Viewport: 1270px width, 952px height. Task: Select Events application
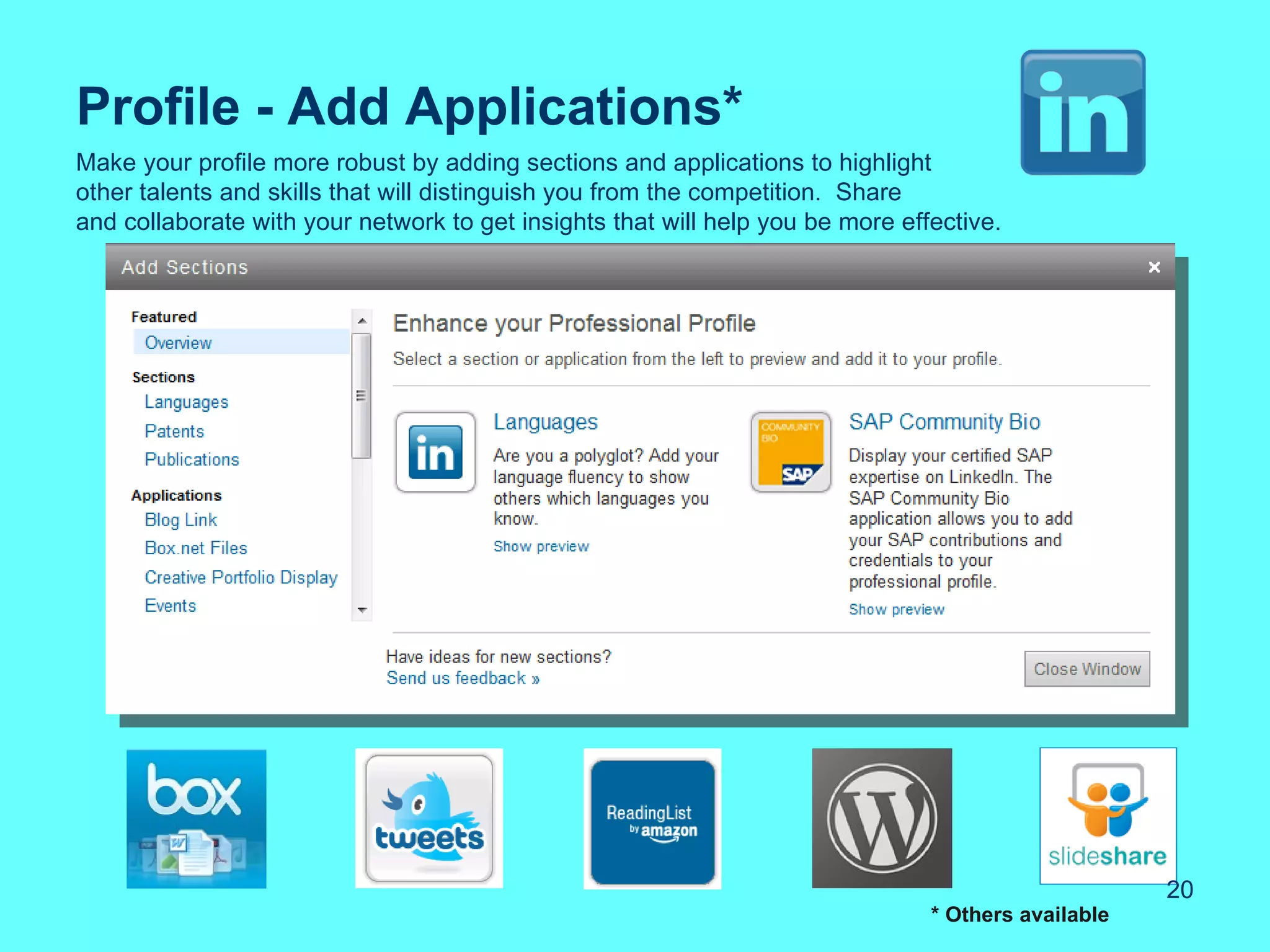point(170,606)
